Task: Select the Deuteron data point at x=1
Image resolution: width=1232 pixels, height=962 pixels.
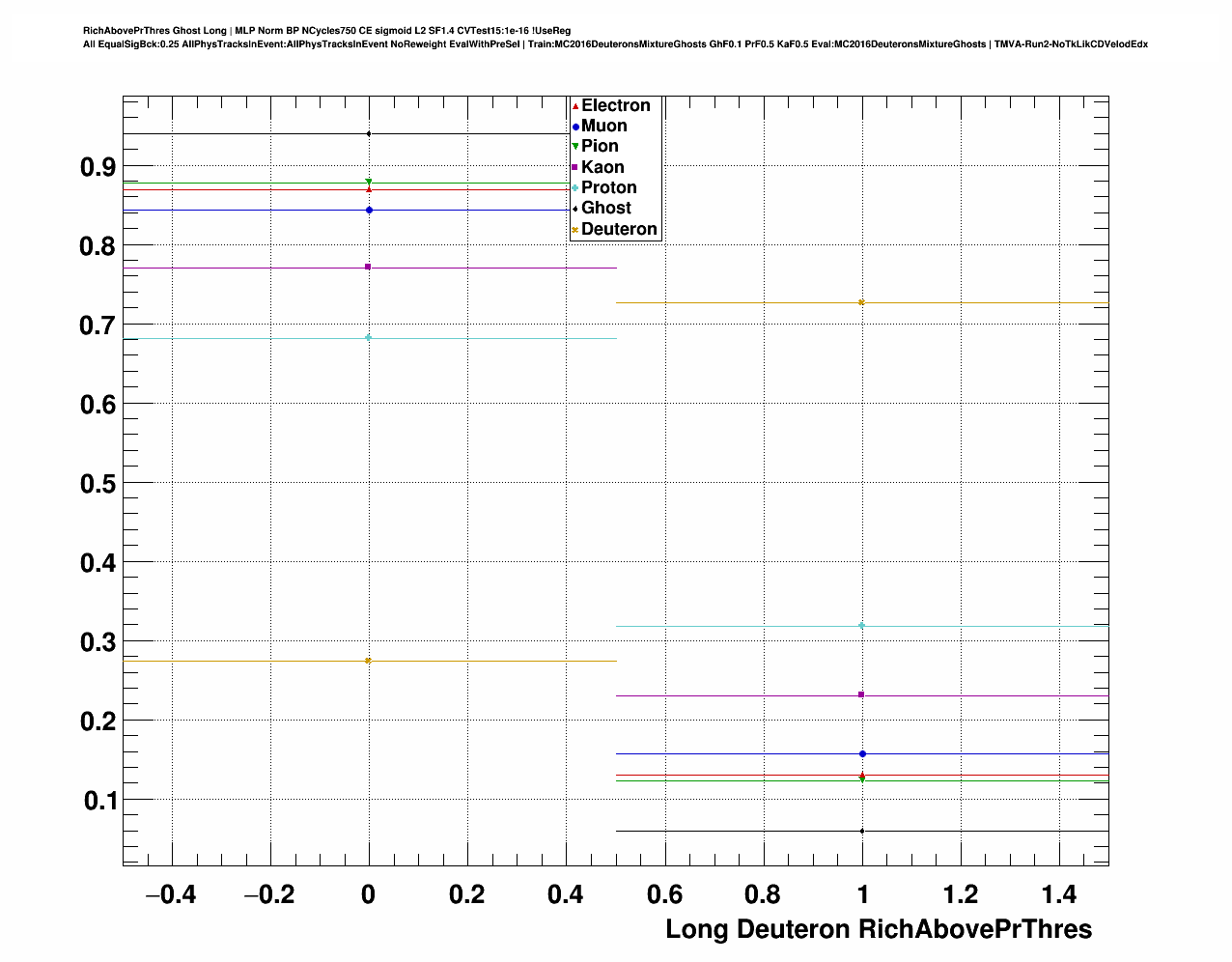Action: (861, 303)
